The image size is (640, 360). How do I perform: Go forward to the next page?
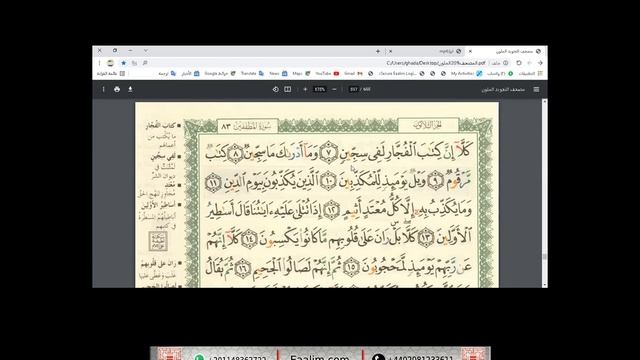click(x=530, y=63)
